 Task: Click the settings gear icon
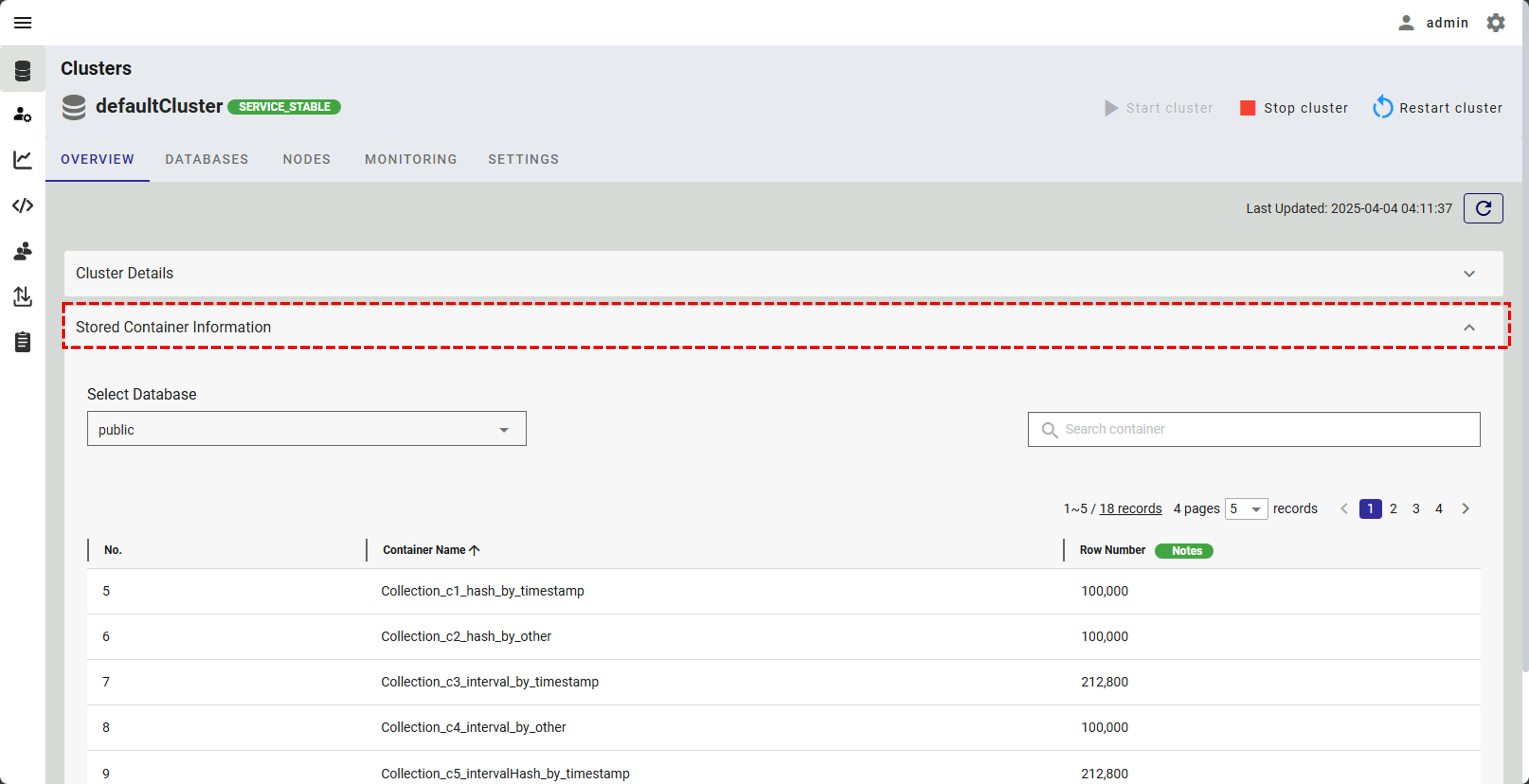pyautogui.click(x=1495, y=23)
